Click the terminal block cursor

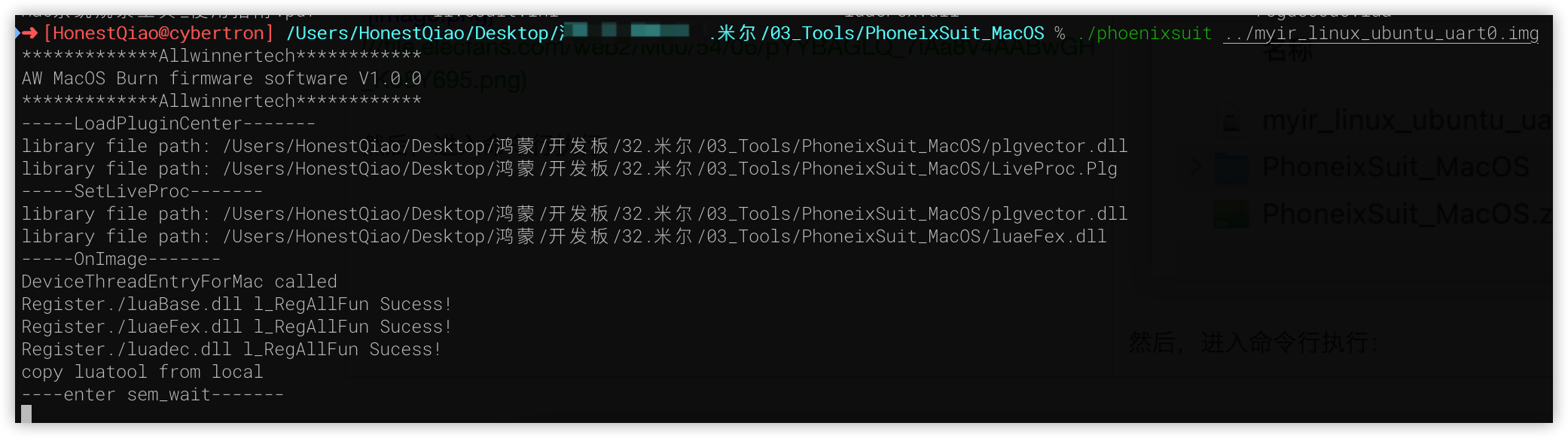[26, 414]
